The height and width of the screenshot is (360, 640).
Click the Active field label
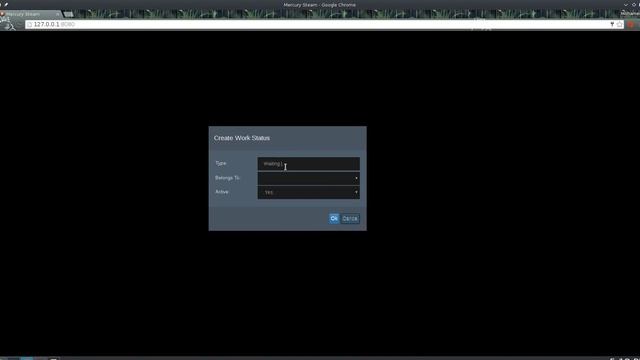click(x=222, y=192)
